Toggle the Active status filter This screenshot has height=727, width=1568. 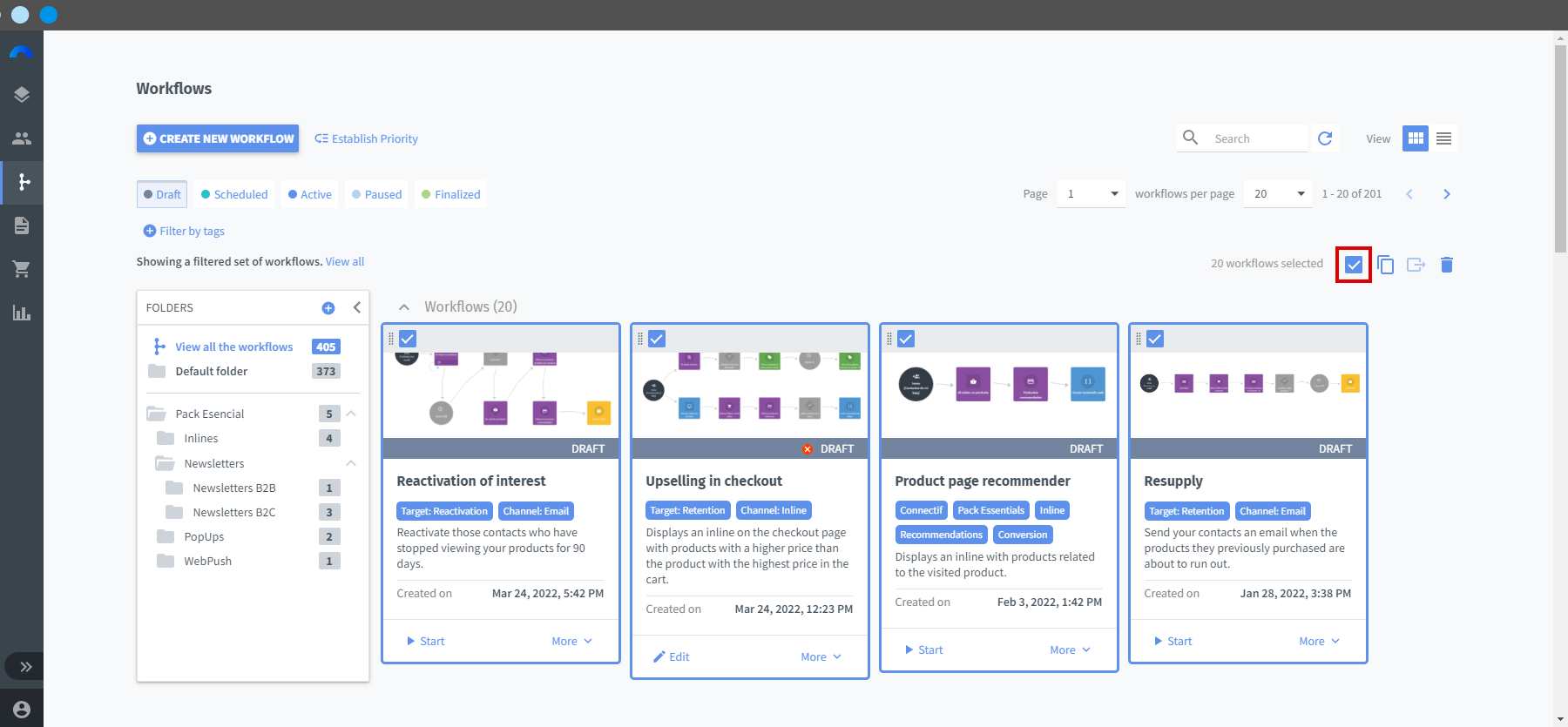310,194
